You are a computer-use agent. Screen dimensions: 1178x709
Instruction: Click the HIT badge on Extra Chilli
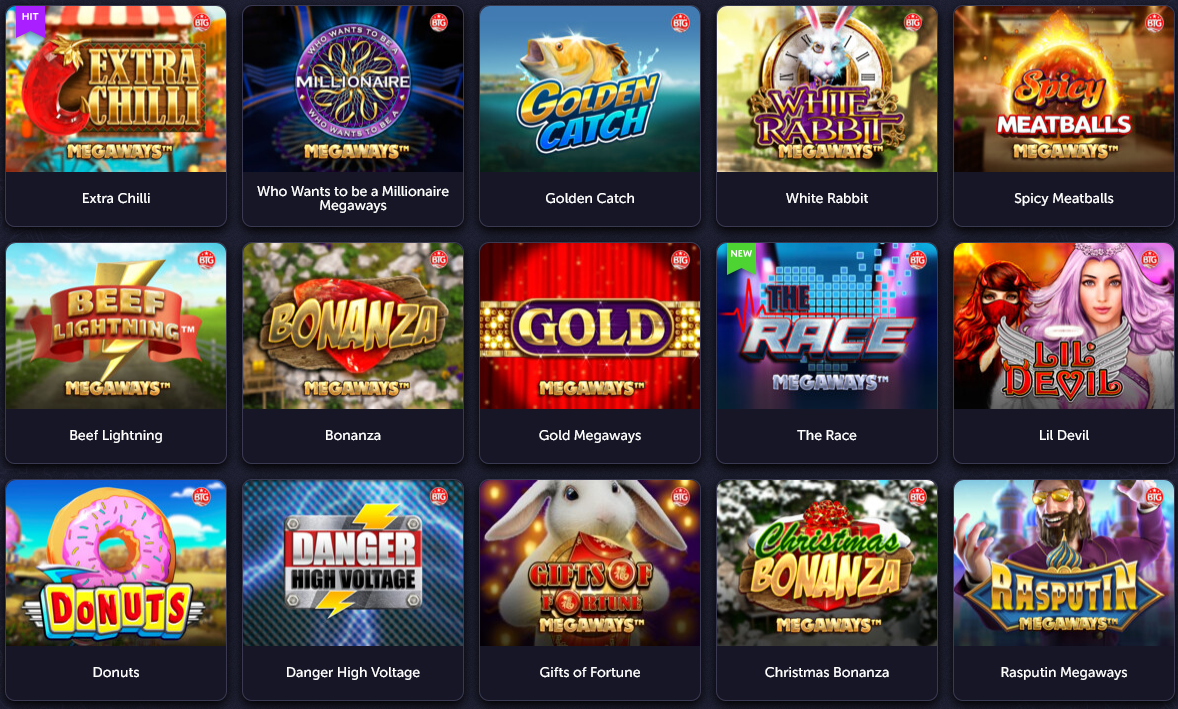click(30, 19)
